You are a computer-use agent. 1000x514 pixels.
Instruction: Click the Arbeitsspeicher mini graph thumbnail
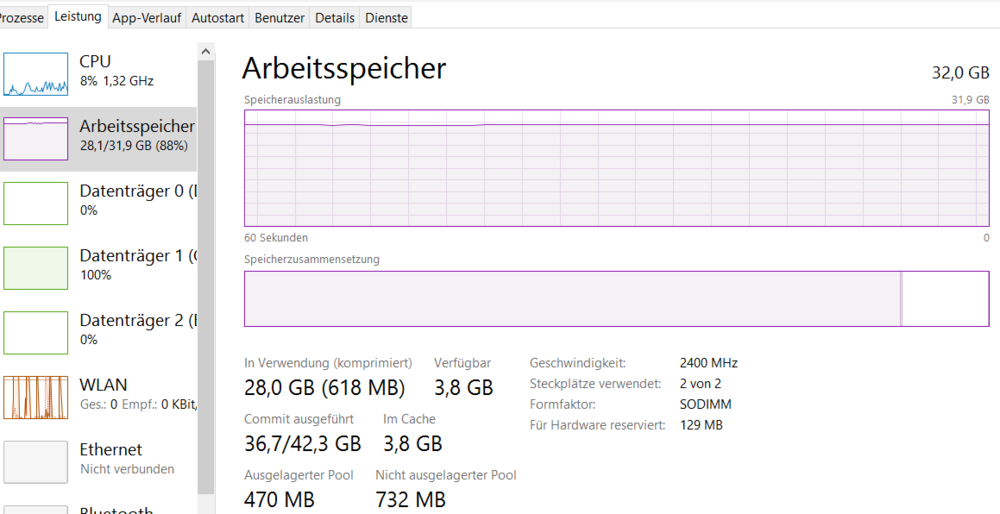coord(35,138)
